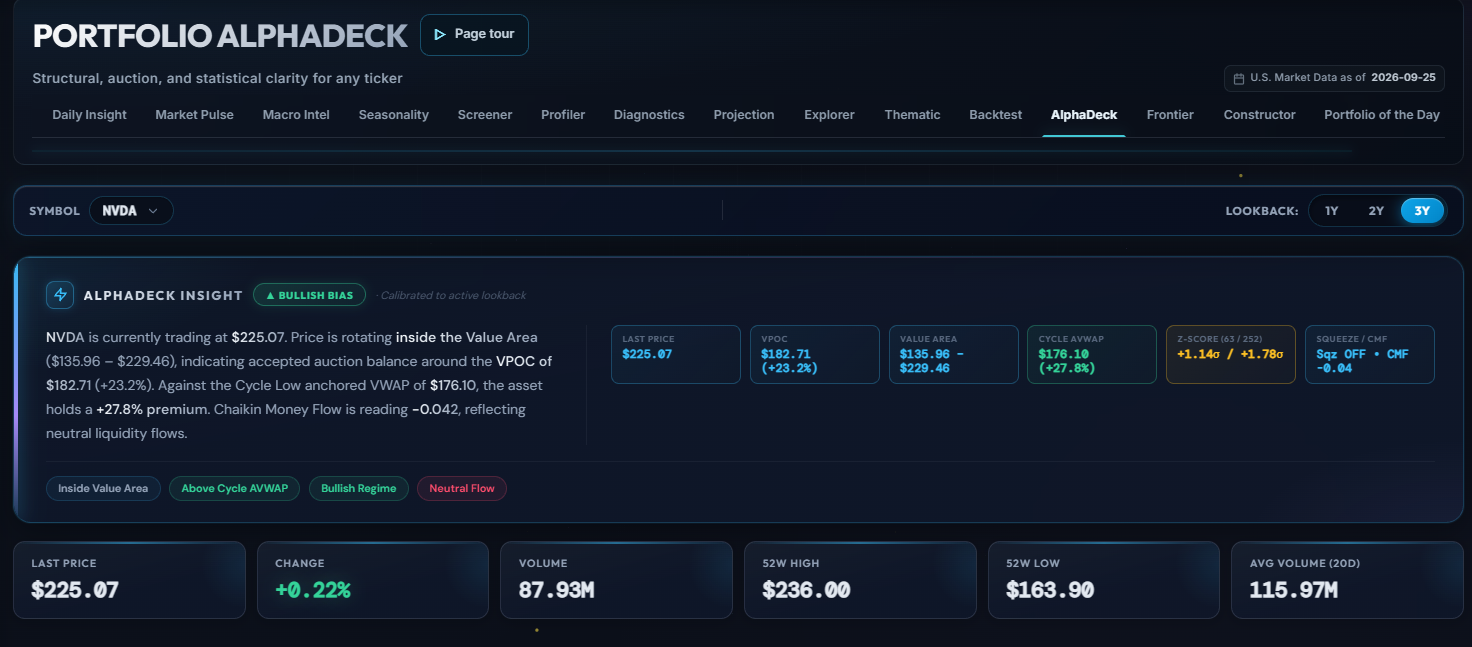Click the date 2026-09-25
The image size is (1472, 647).
coord(1405,78)
